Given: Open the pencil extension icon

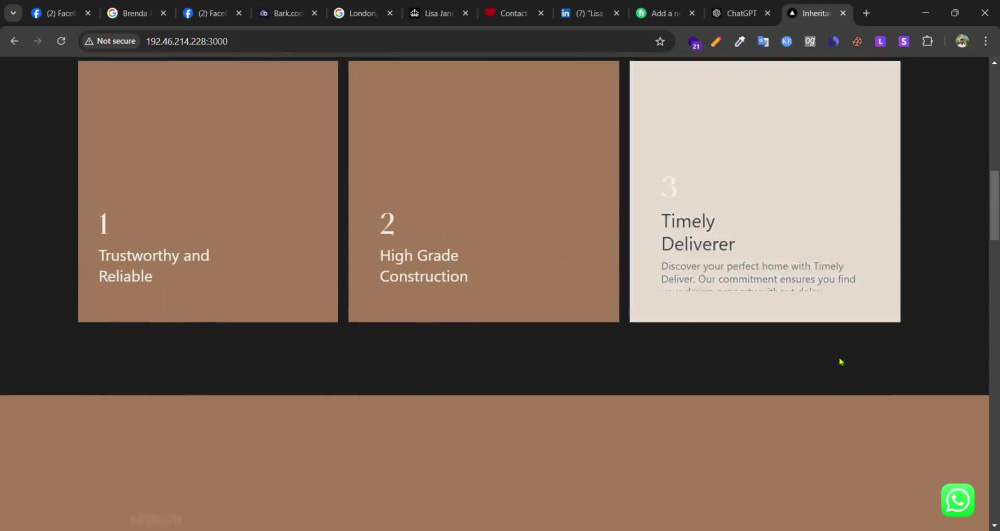Looking at the screenshot, I should pos(716,41).
